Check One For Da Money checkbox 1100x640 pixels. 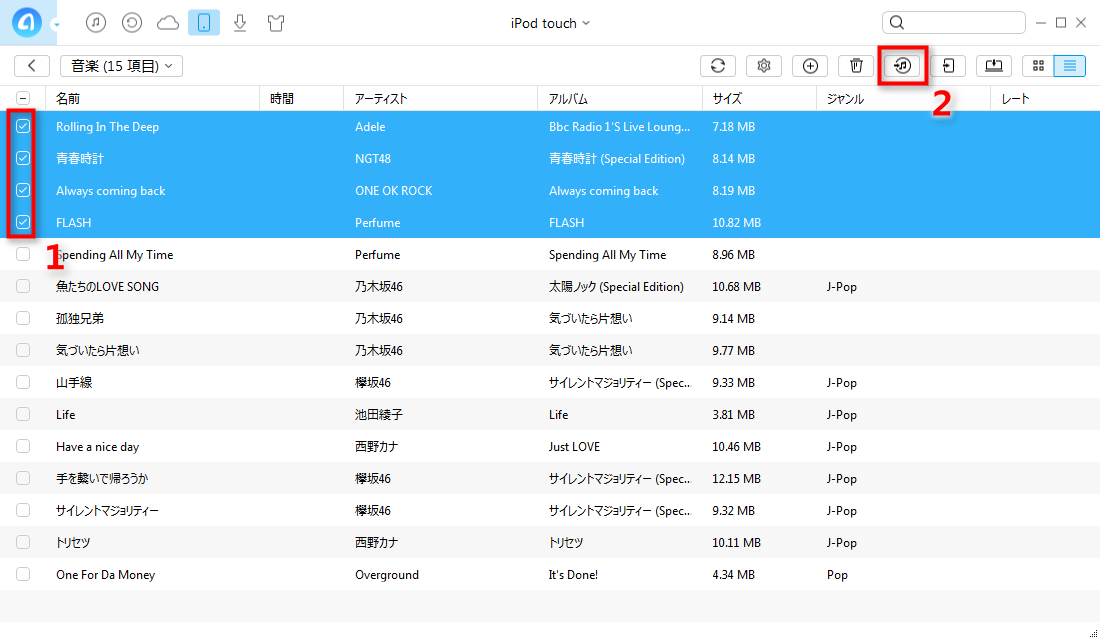coord(23,574)
